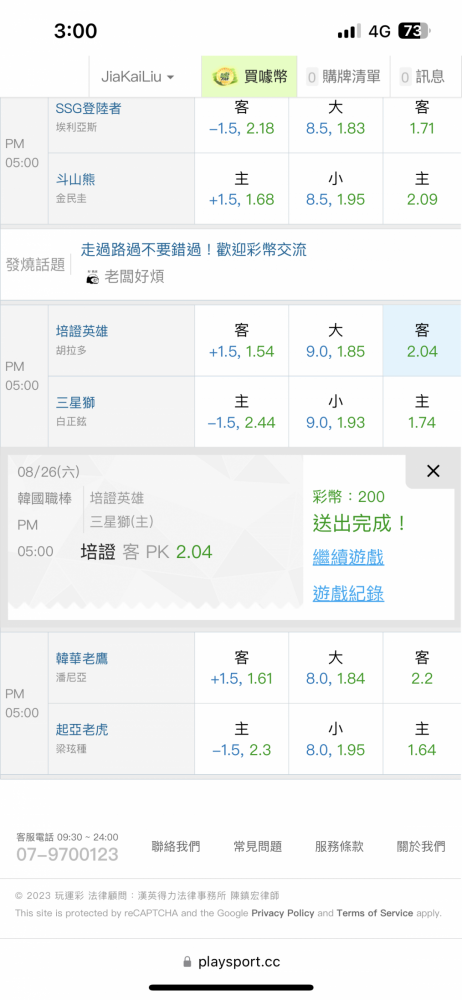This screenshot has height=1000, width=462.
Task: Tap the playsport.cc address bar lock
Action: [187, 962]
